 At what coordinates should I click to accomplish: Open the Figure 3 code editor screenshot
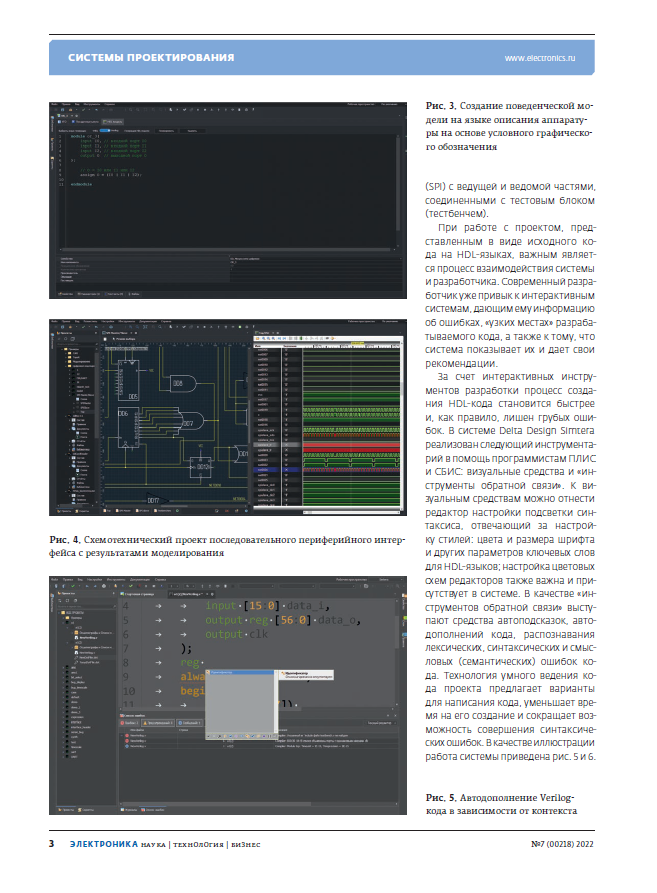point(228,200)
